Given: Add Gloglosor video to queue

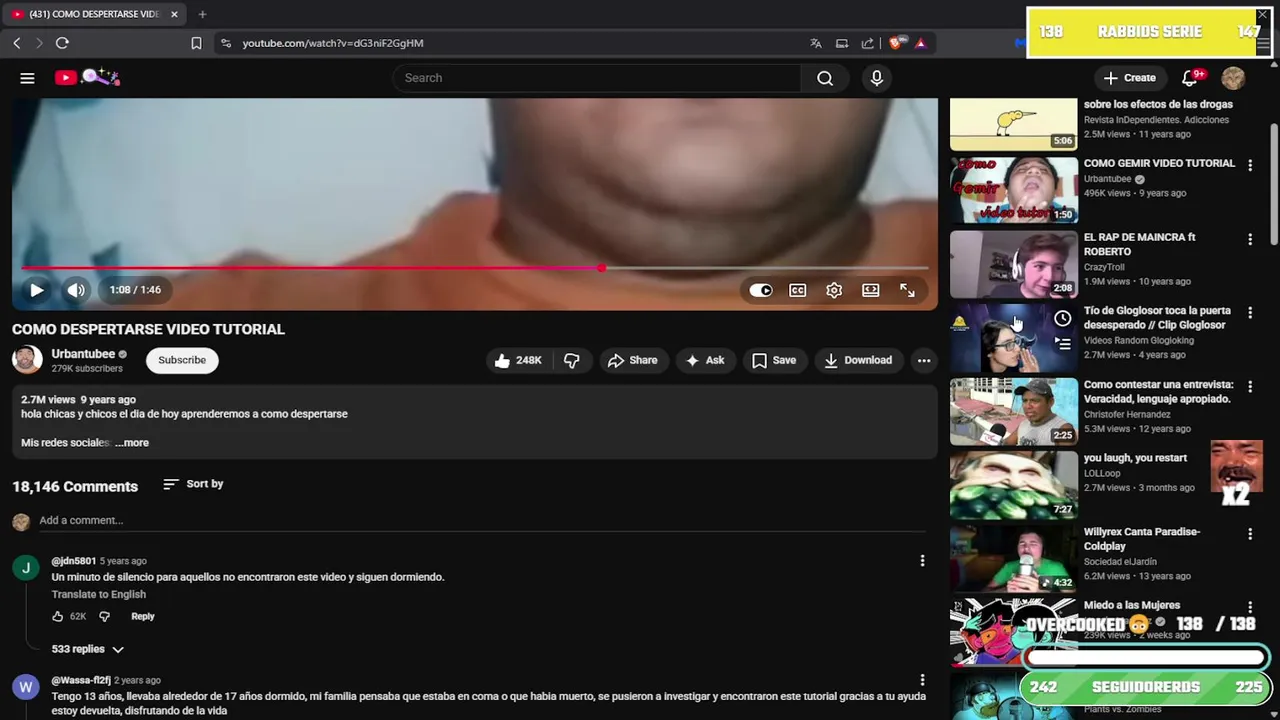Looking at the screenshot, I should coord(1062,343).
